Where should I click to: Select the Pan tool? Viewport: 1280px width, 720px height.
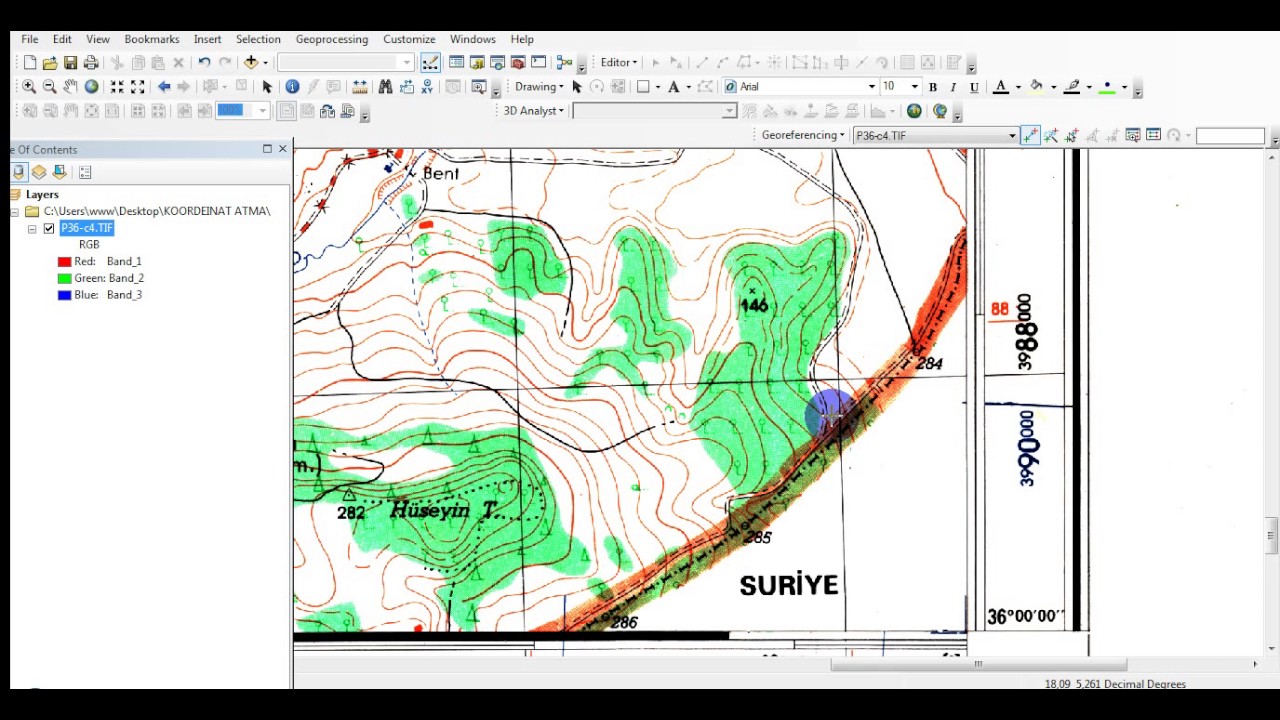70,87
